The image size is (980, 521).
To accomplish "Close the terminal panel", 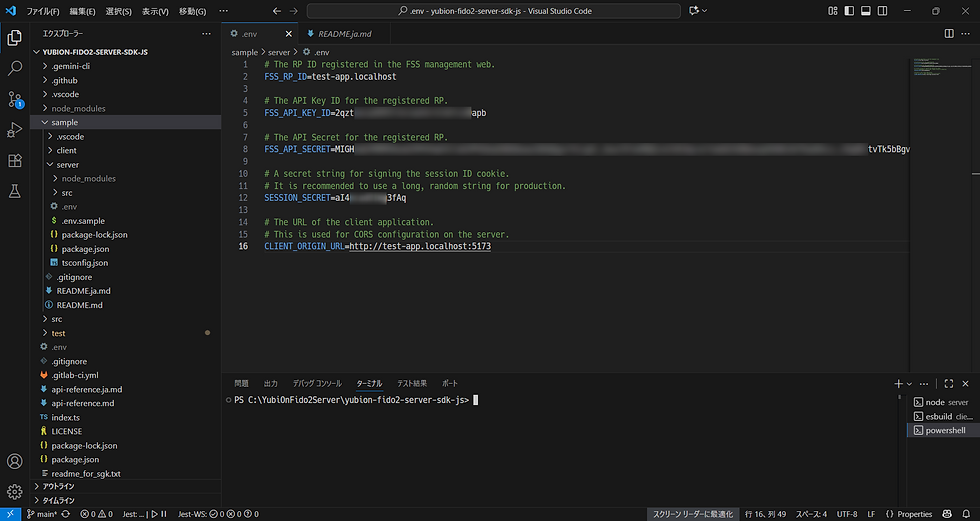I will [x=966, y=384].
